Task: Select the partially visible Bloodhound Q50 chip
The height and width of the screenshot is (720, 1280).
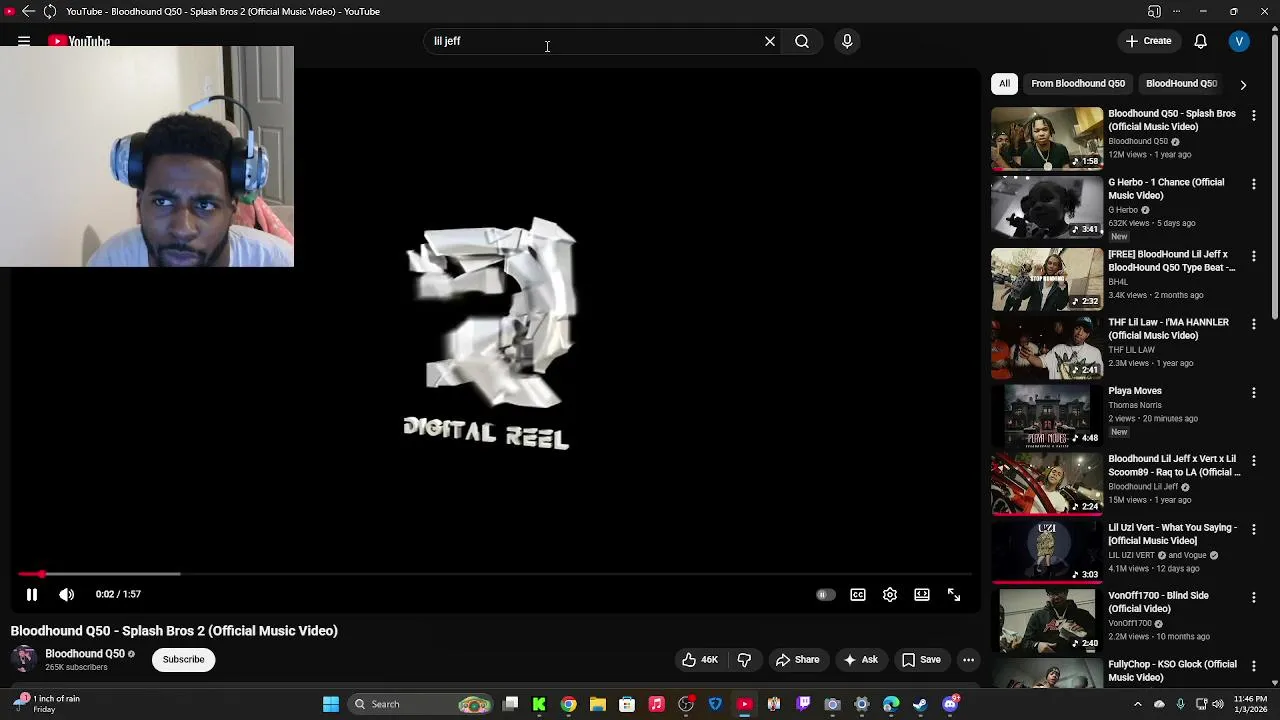Action: (1181, 84)
